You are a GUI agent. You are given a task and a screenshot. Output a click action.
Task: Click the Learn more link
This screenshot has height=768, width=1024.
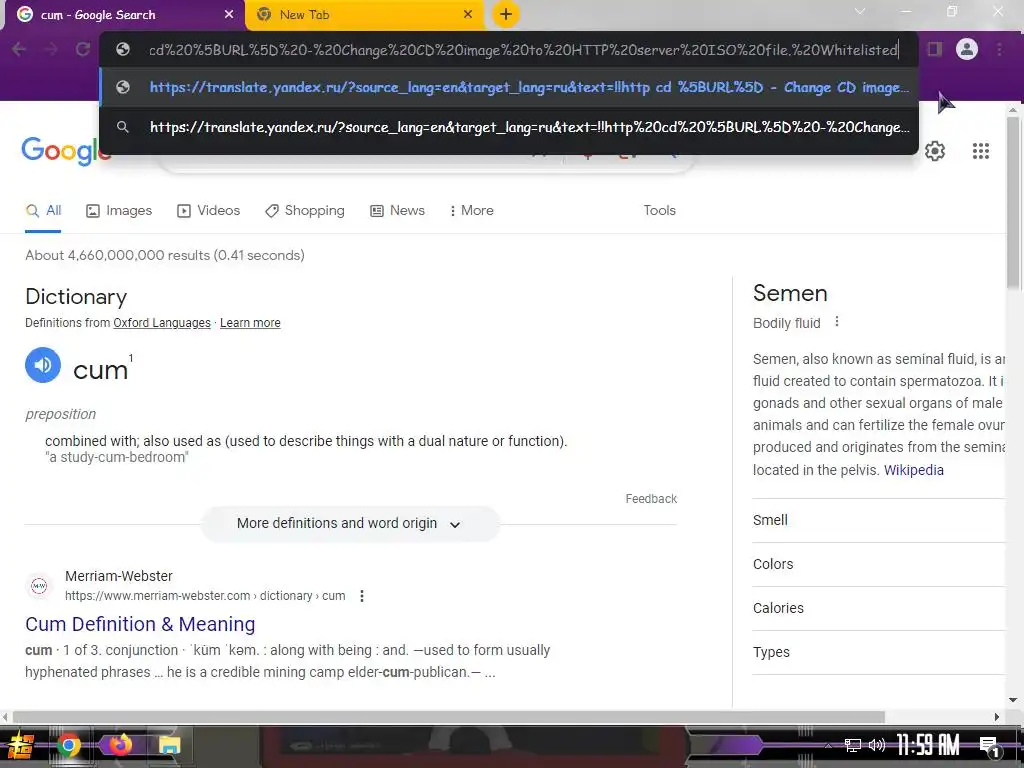(250, 323)
